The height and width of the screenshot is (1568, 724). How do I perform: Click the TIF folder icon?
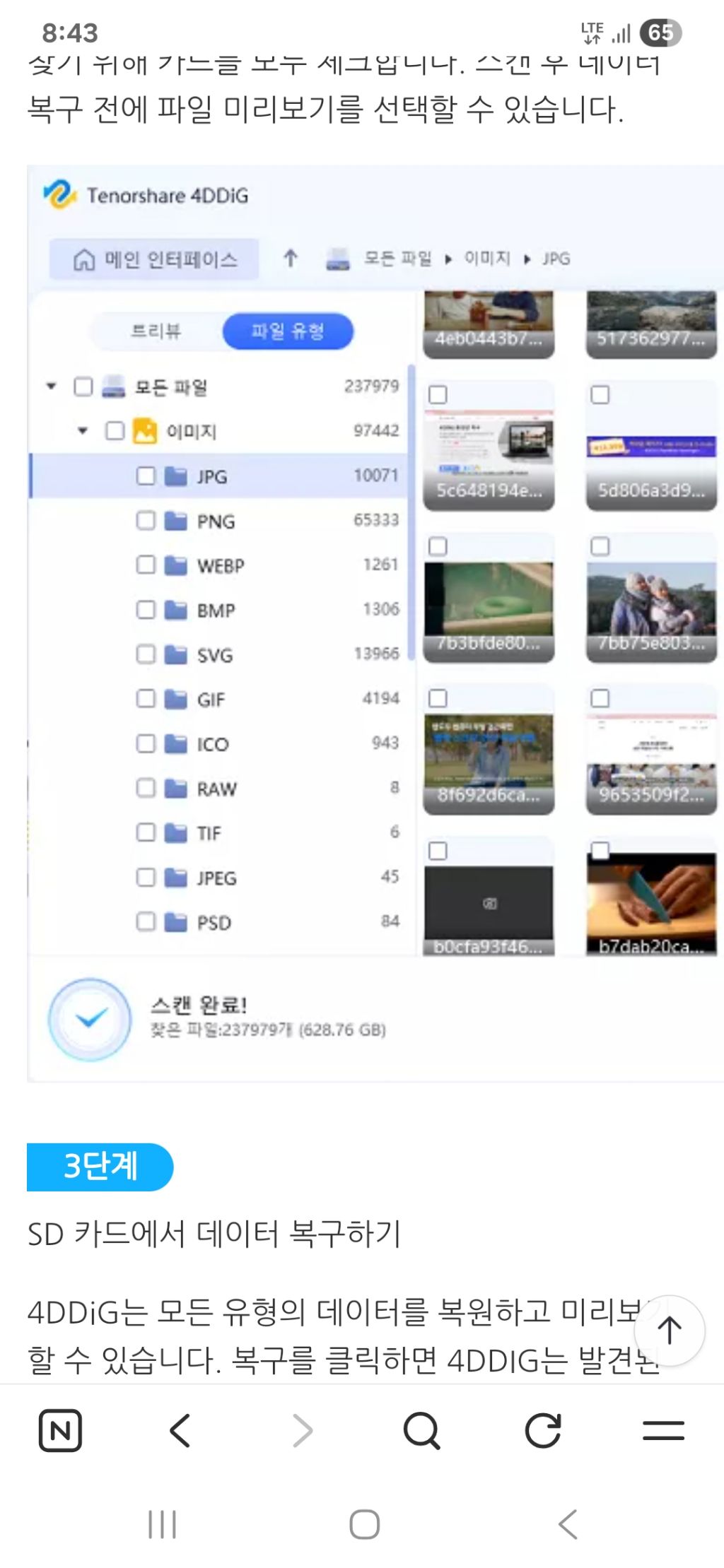point(175,832)
